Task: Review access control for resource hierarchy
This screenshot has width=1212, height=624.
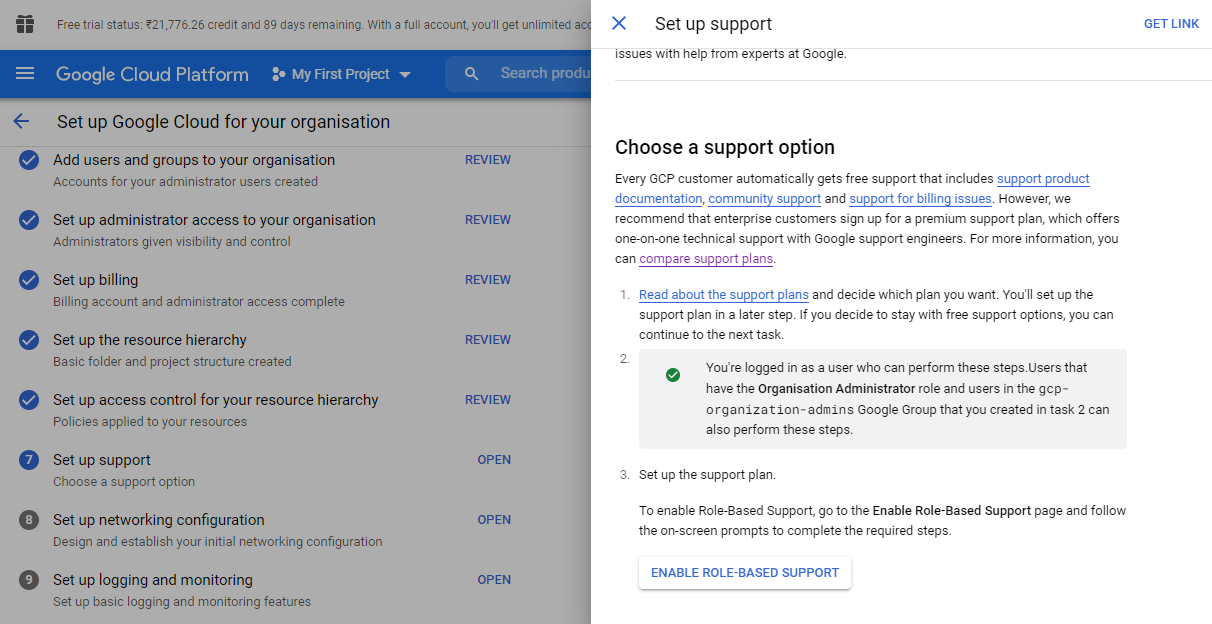Action: (x=488, y=400)
